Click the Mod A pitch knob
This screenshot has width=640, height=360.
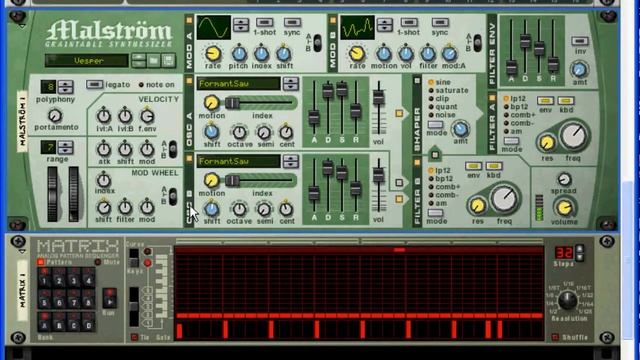point(239,53)
